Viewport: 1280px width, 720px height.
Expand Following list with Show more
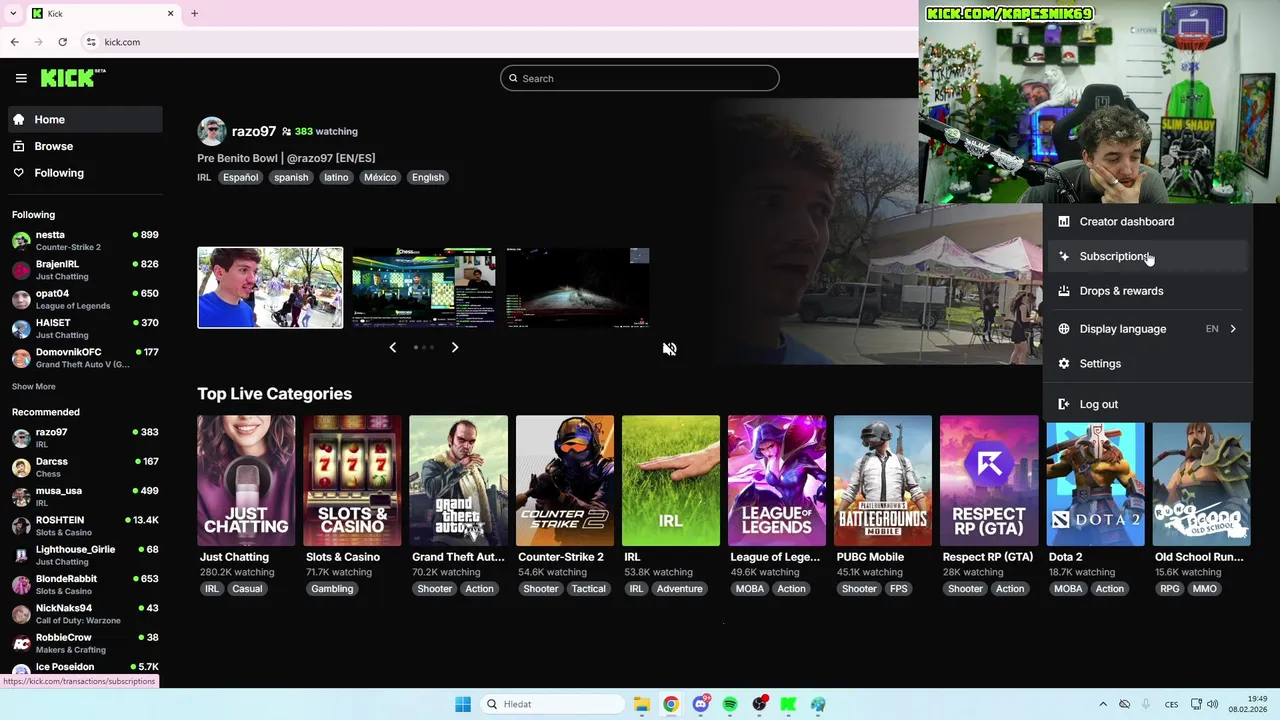pyautogui.click(x=34, y=386)
